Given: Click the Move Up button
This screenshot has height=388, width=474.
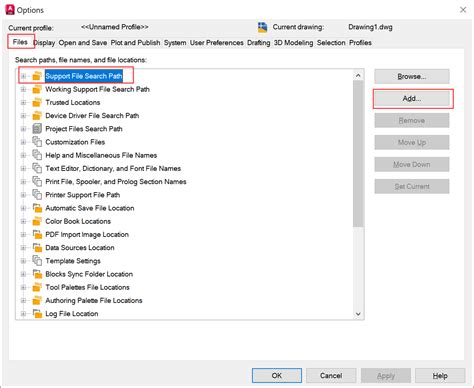Looking at the screenshot, I should (412, 142).
